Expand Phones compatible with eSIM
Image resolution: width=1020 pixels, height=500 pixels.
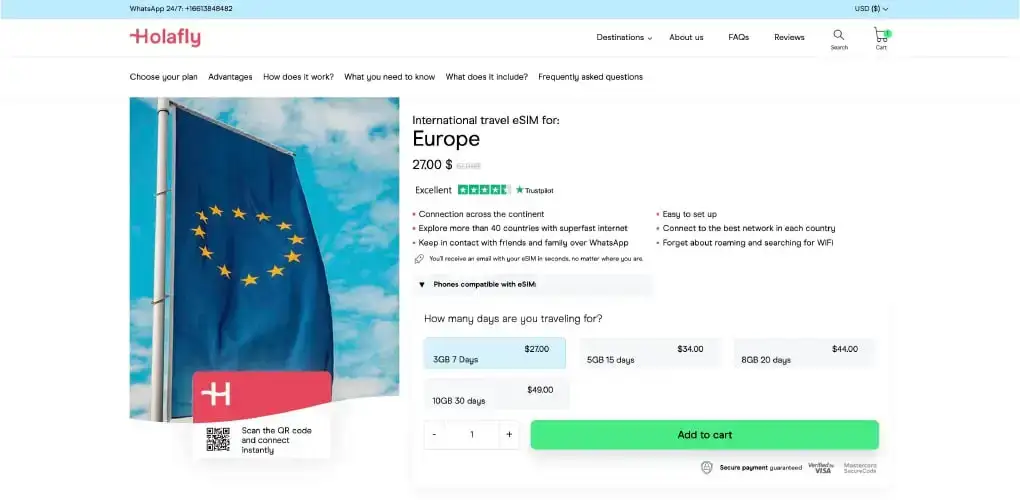click(x=484, y=284)
